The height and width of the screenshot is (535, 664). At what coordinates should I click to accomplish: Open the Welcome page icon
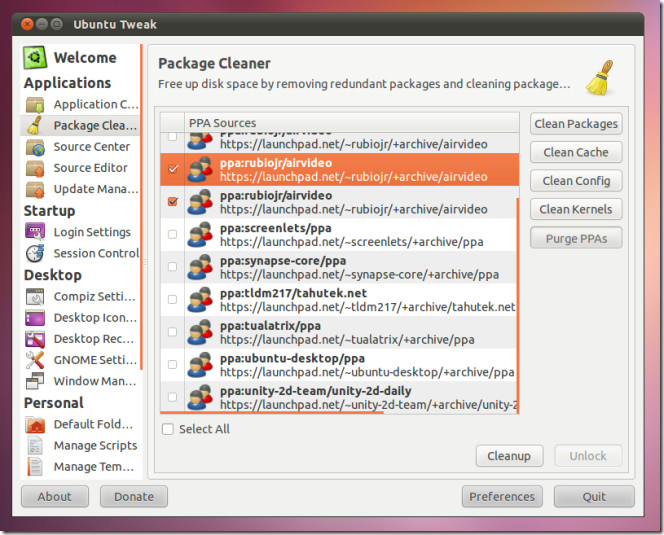[x=35, y=57]
